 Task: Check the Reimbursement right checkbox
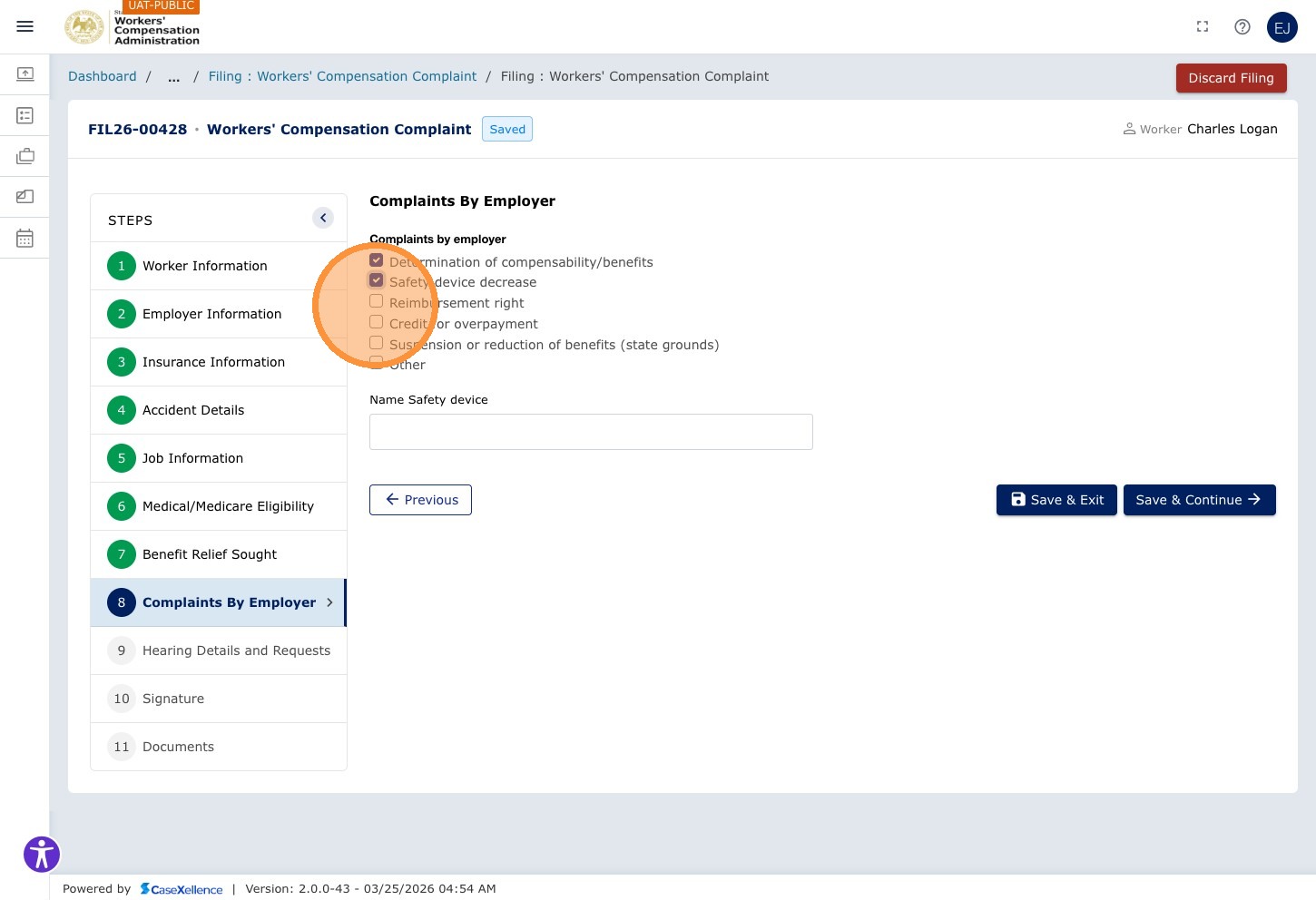pos(376,301)
